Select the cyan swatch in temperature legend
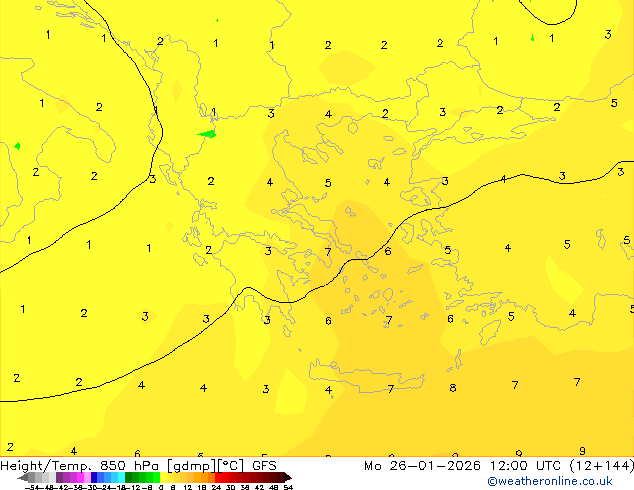Image resolution: width=634 pixels, height=490 pixels. 121,477
